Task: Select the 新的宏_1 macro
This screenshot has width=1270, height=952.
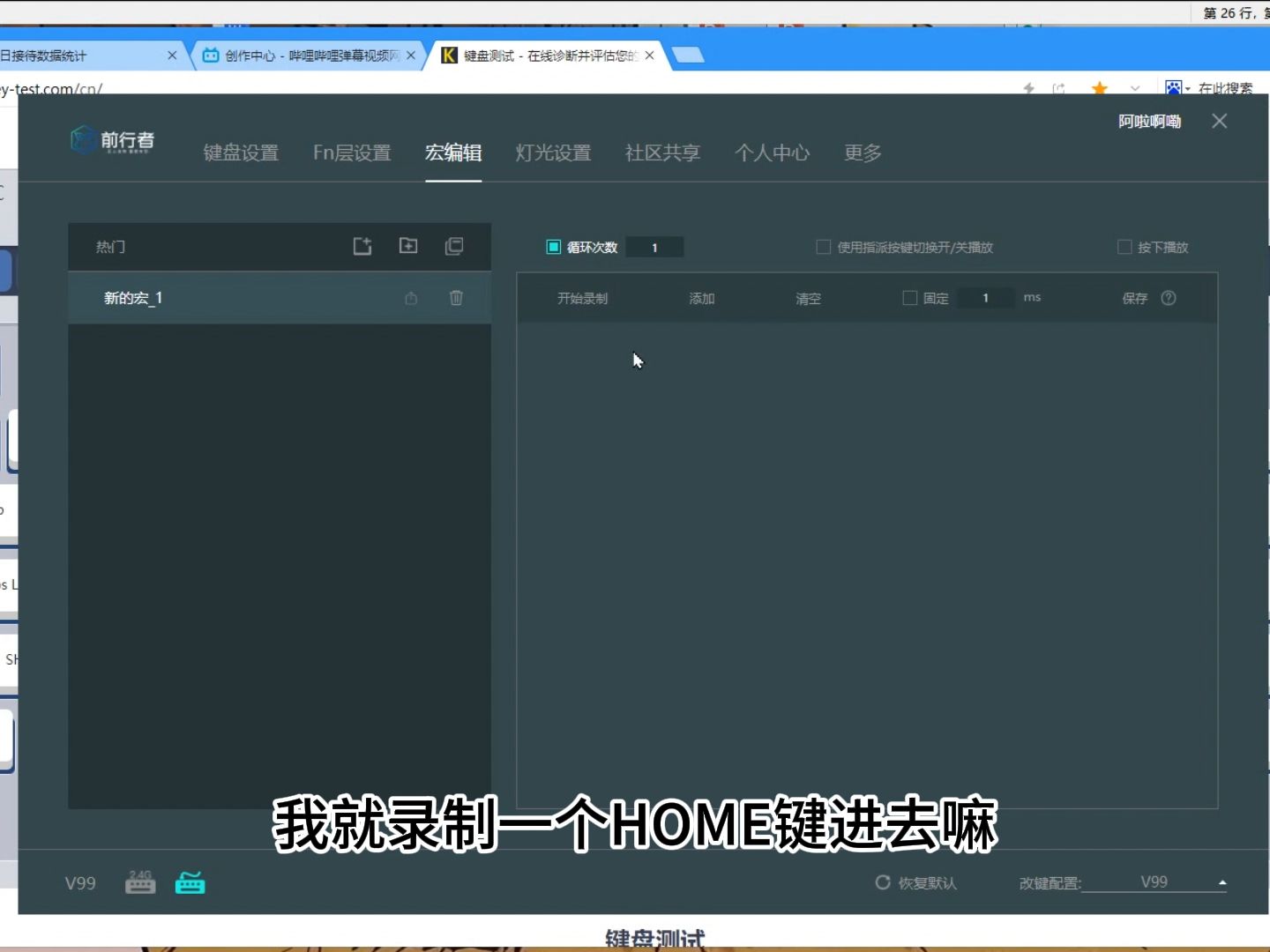Action: tap(280, 298)
